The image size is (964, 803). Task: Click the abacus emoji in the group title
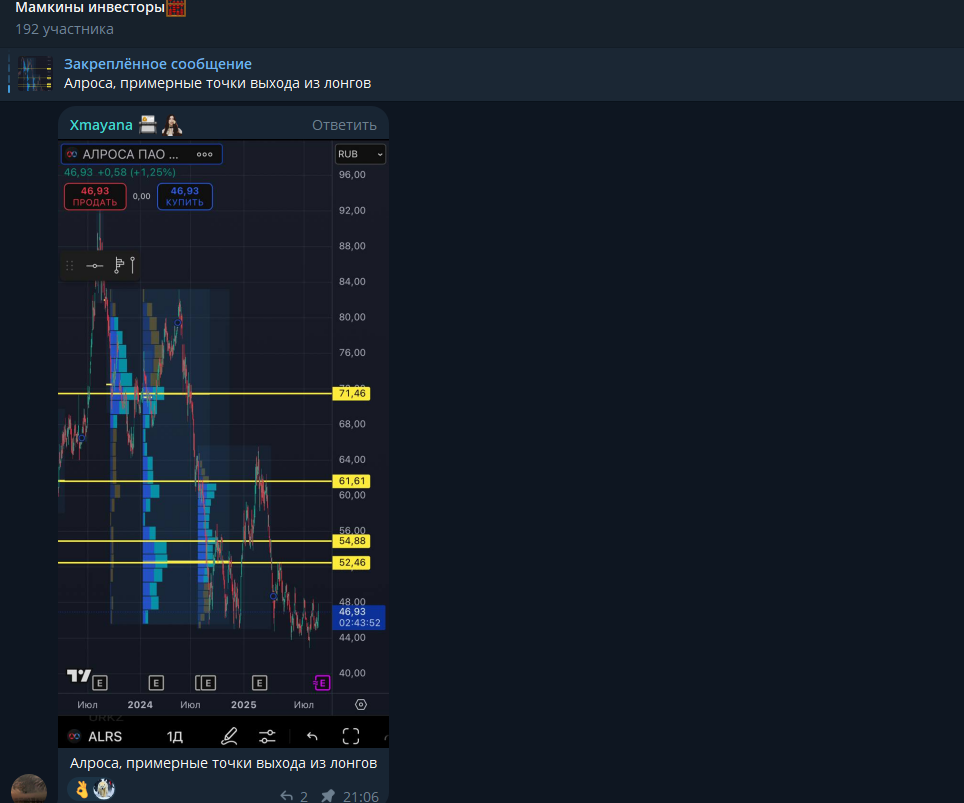[x=176, y=8]
